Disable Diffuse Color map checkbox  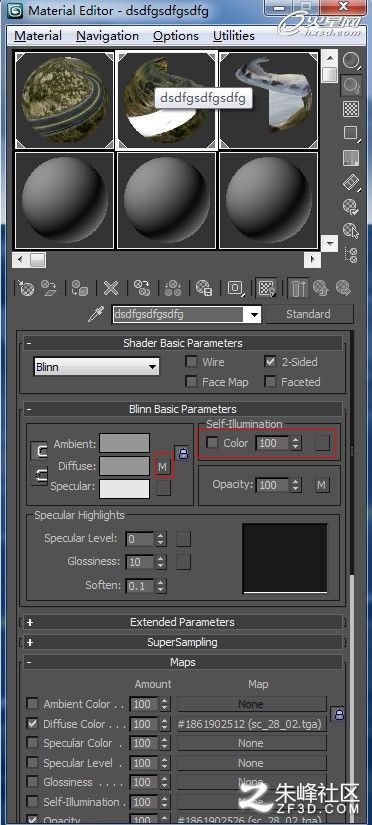[x=33, y=724]
